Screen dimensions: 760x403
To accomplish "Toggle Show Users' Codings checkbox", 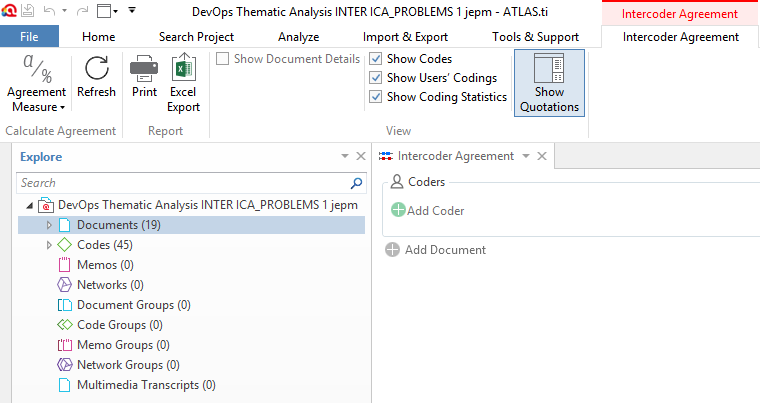I will pyautogui.click(x=376, y=78).
